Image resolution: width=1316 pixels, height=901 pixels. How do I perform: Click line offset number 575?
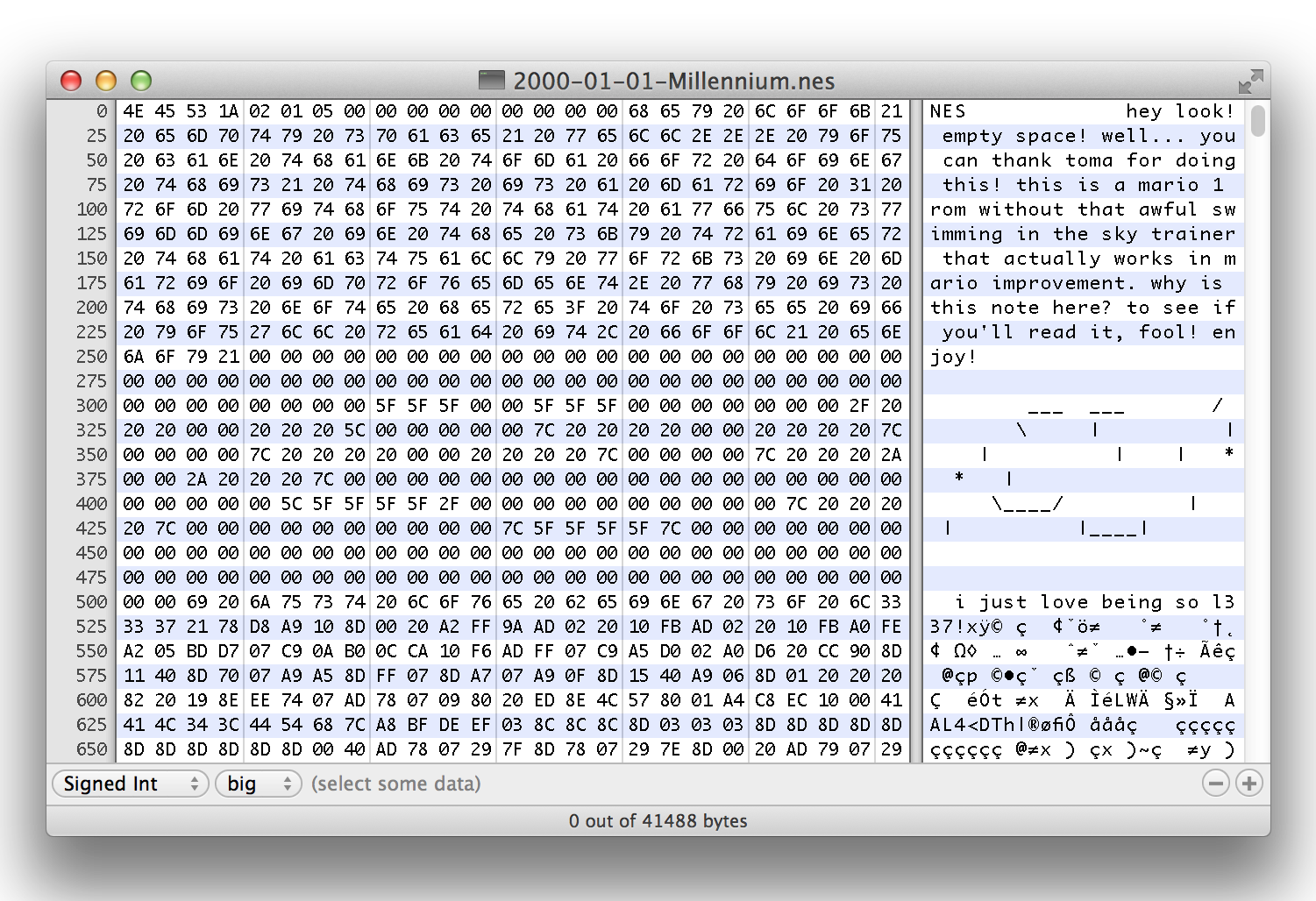[92, 676]
